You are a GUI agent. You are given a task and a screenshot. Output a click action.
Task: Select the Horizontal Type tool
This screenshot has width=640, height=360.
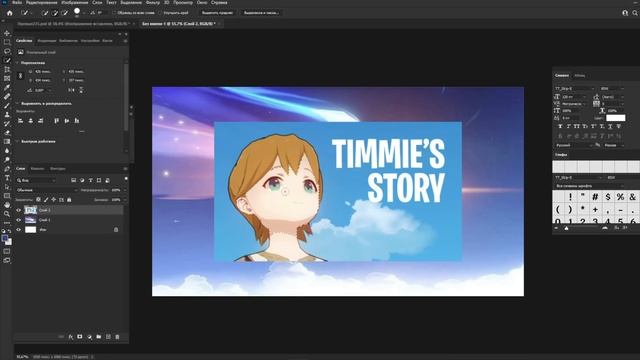[7, 178]
